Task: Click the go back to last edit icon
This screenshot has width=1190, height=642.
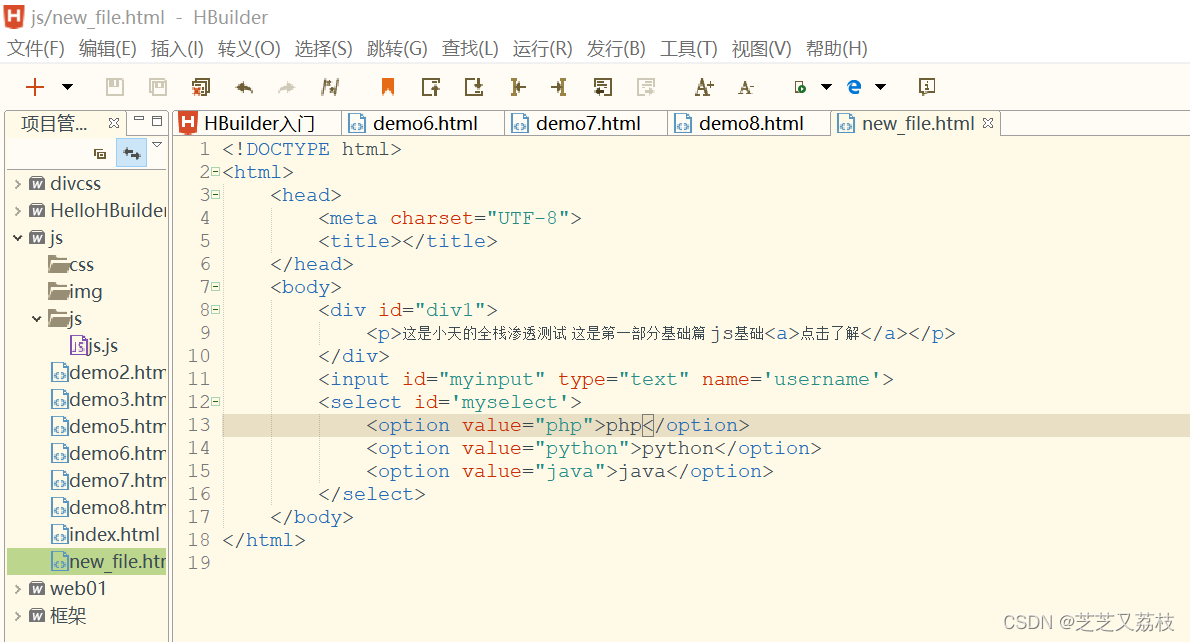Action: [603, 87]
